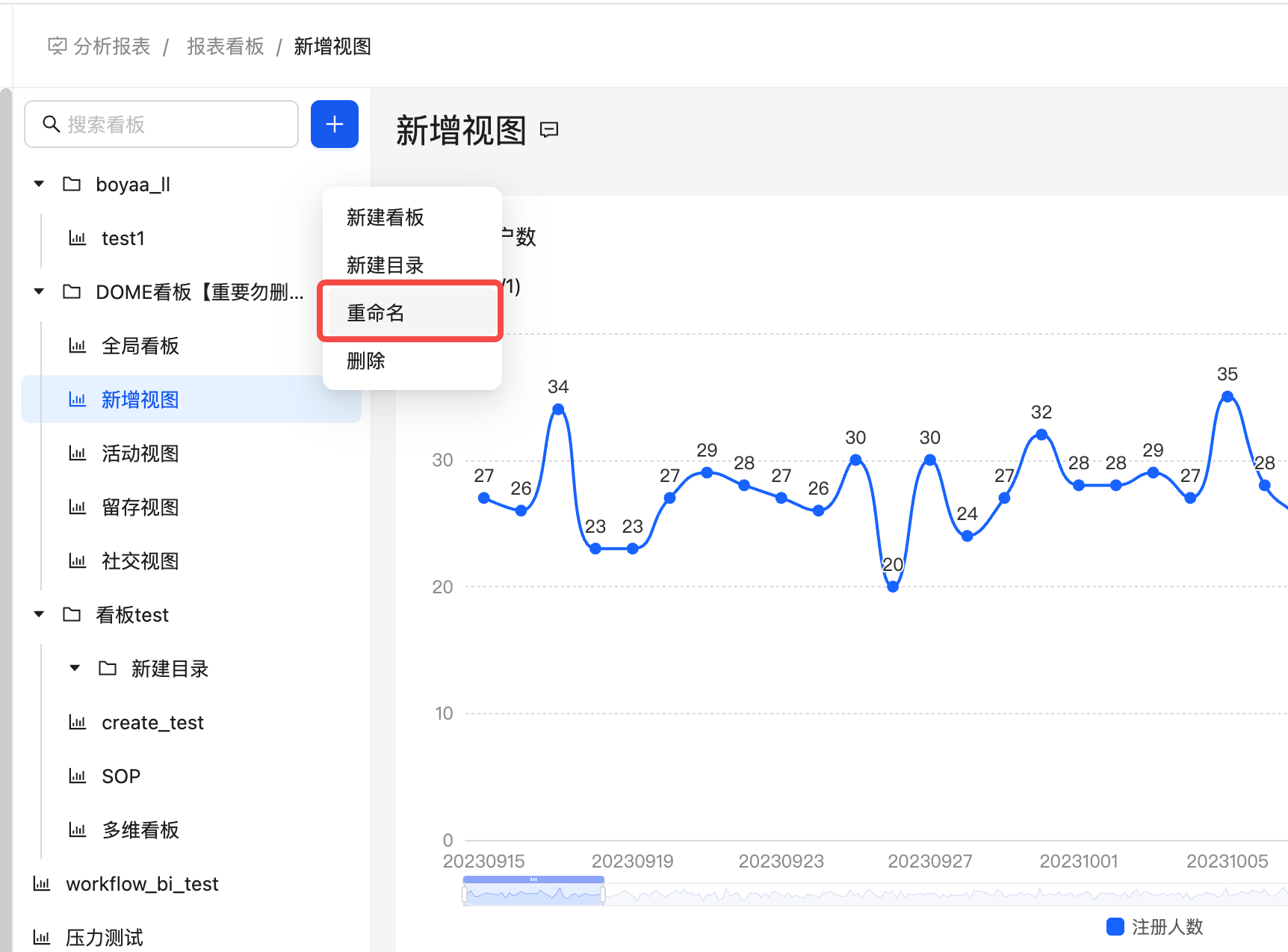
Task: Select the 看板test folder name
Action: (x=132, y=615)
